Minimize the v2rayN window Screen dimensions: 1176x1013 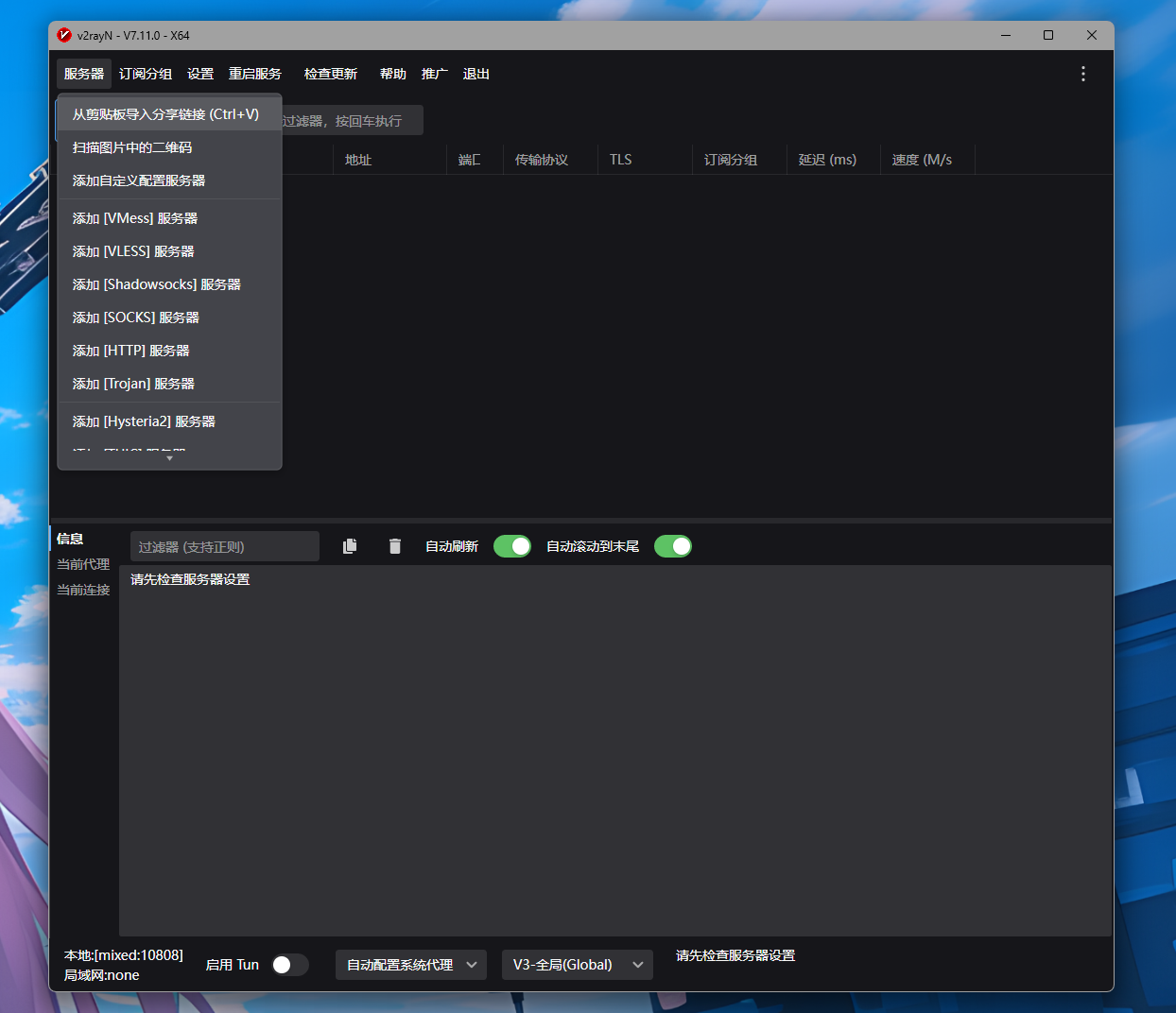[1006, 35]
